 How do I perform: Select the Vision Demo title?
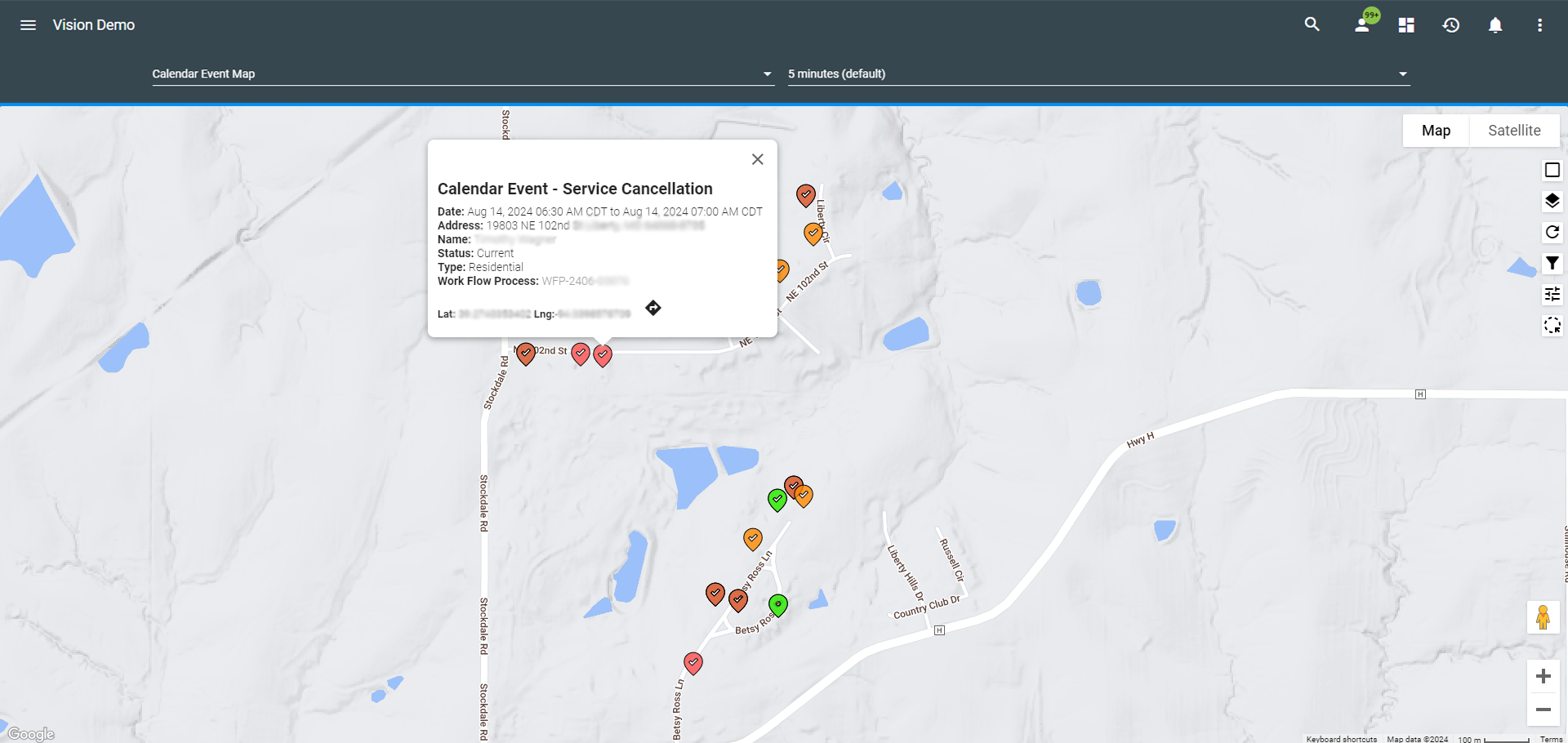[x=94, y=25]
